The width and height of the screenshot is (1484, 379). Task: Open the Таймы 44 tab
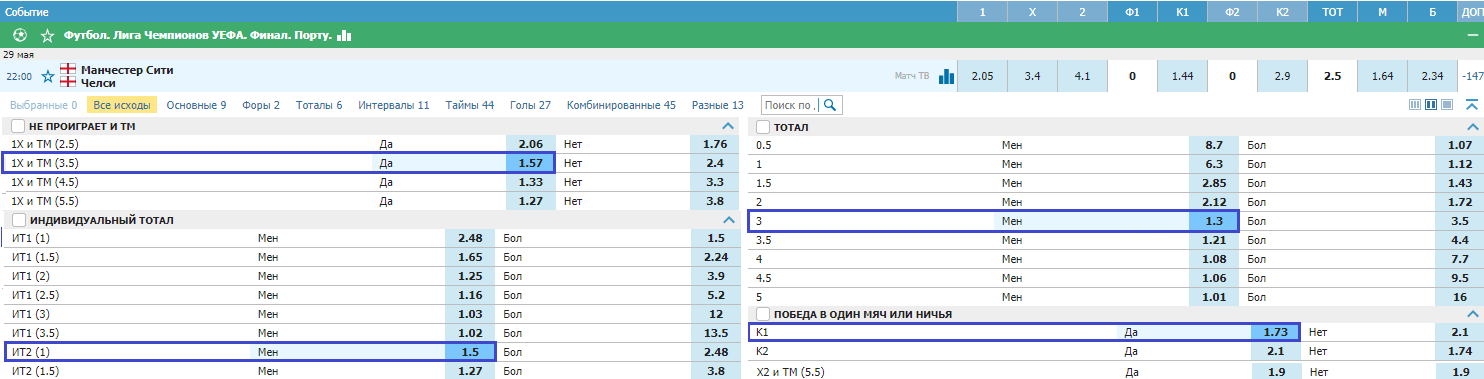click(x=470, y=105)
